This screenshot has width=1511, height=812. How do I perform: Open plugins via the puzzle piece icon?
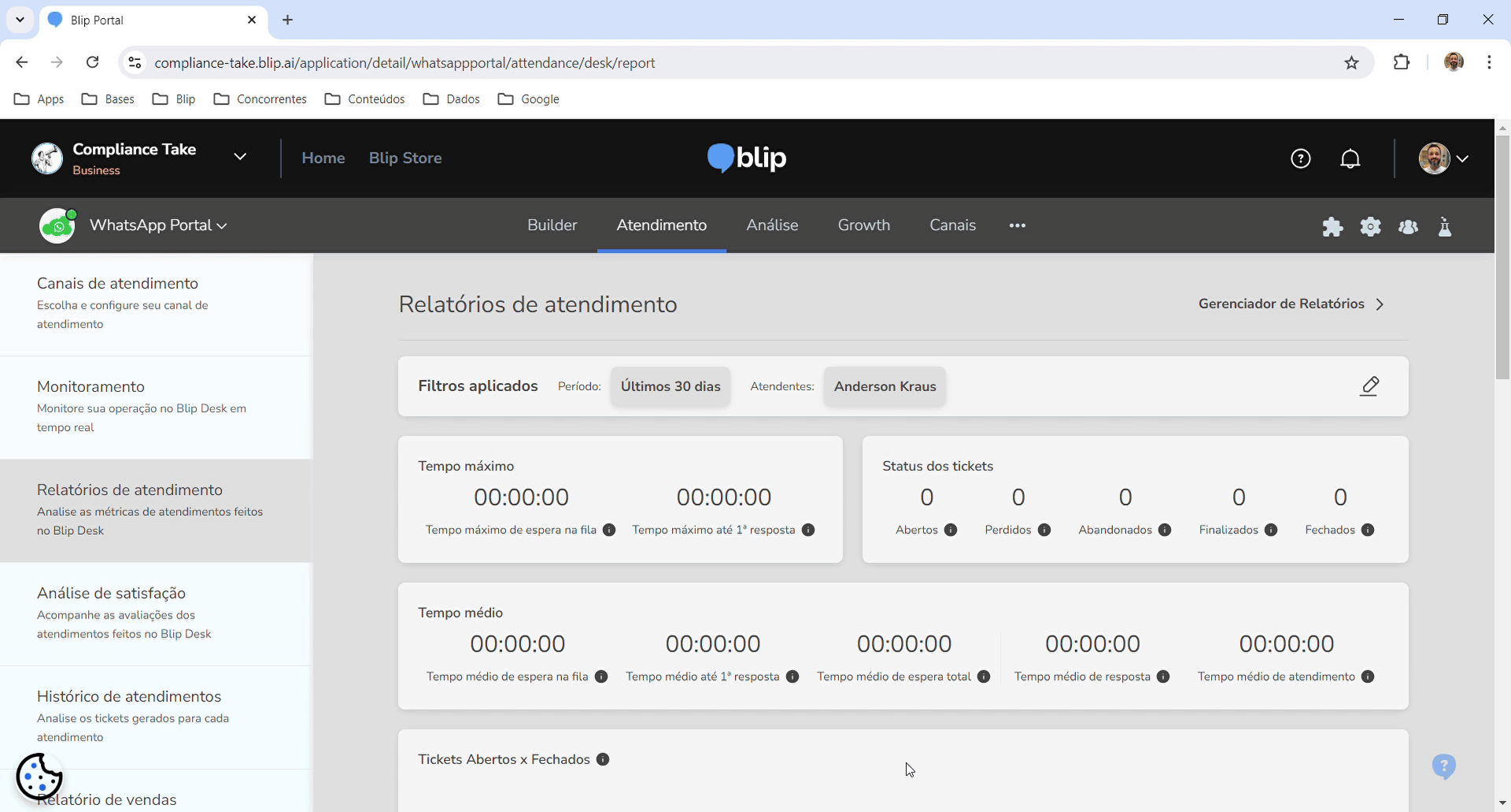[1333, 227]
